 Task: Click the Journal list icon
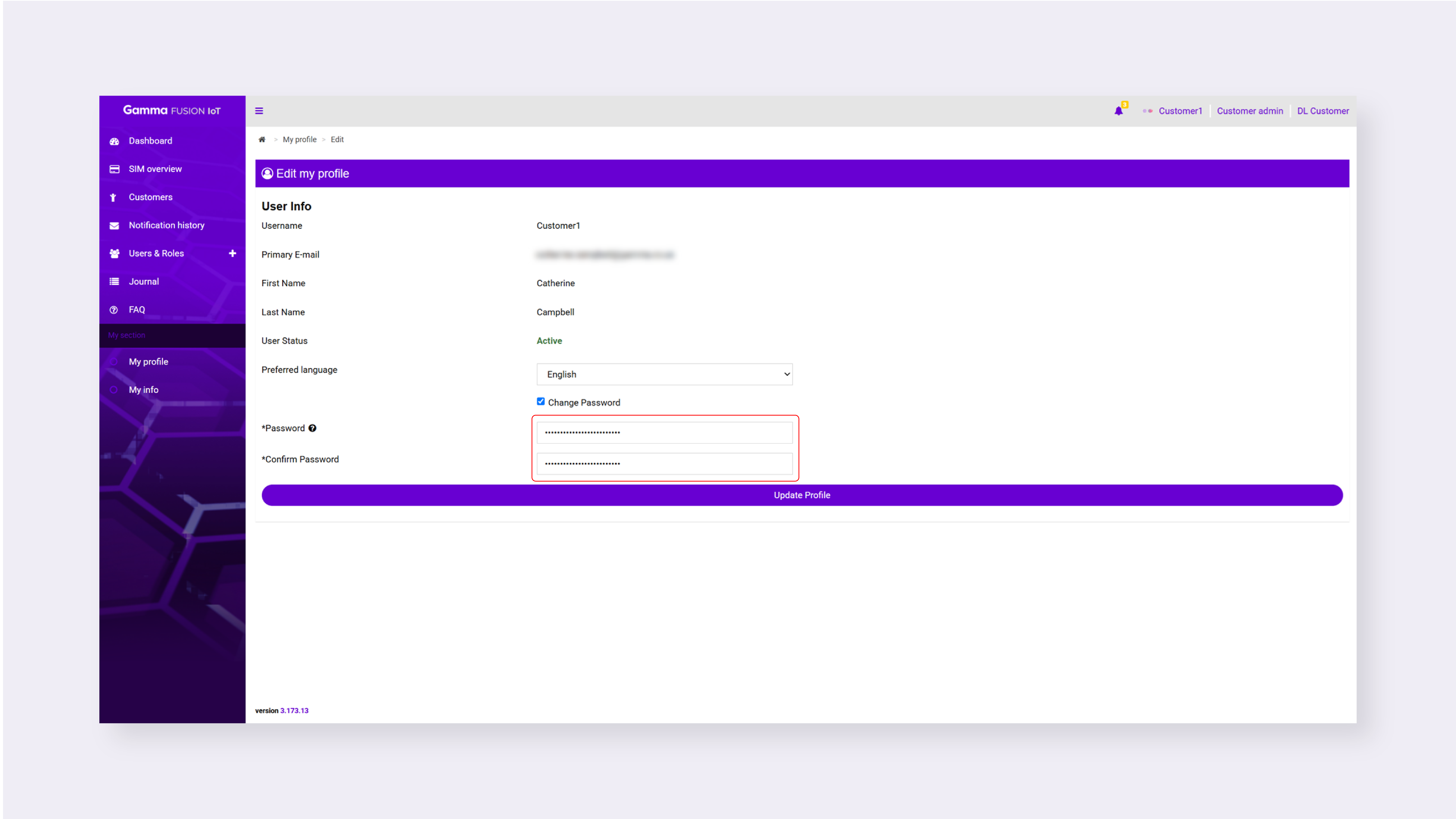click(x=114, y=282)
